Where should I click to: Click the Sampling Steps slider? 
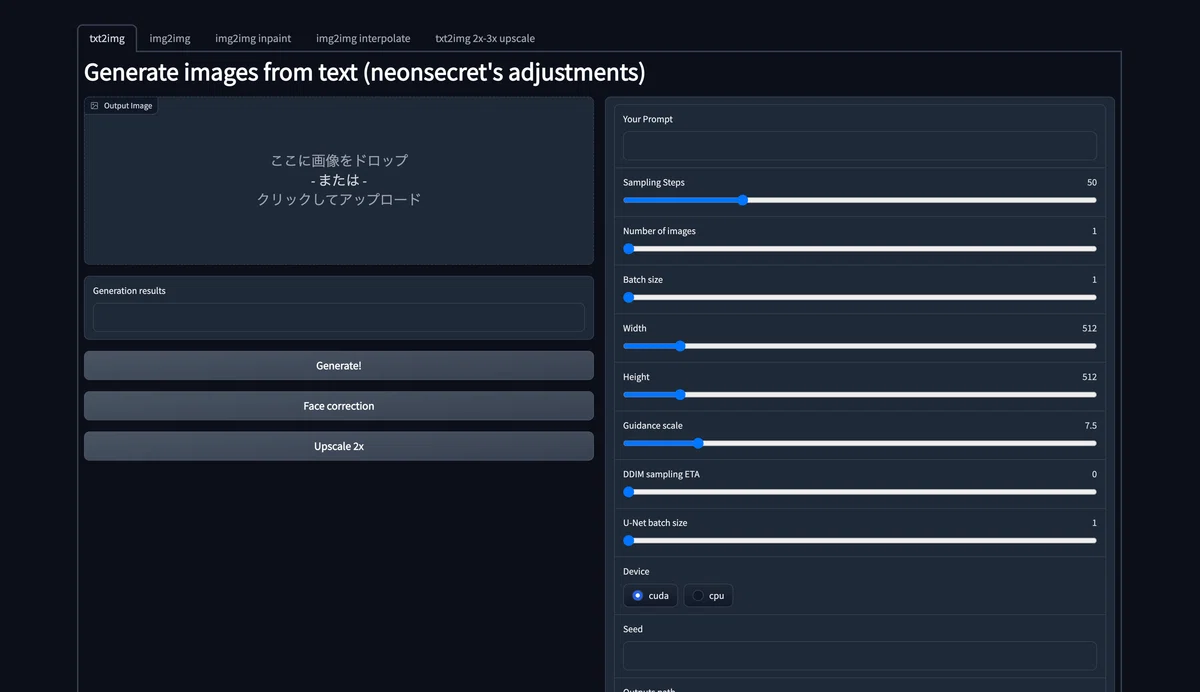pos(860,200)
